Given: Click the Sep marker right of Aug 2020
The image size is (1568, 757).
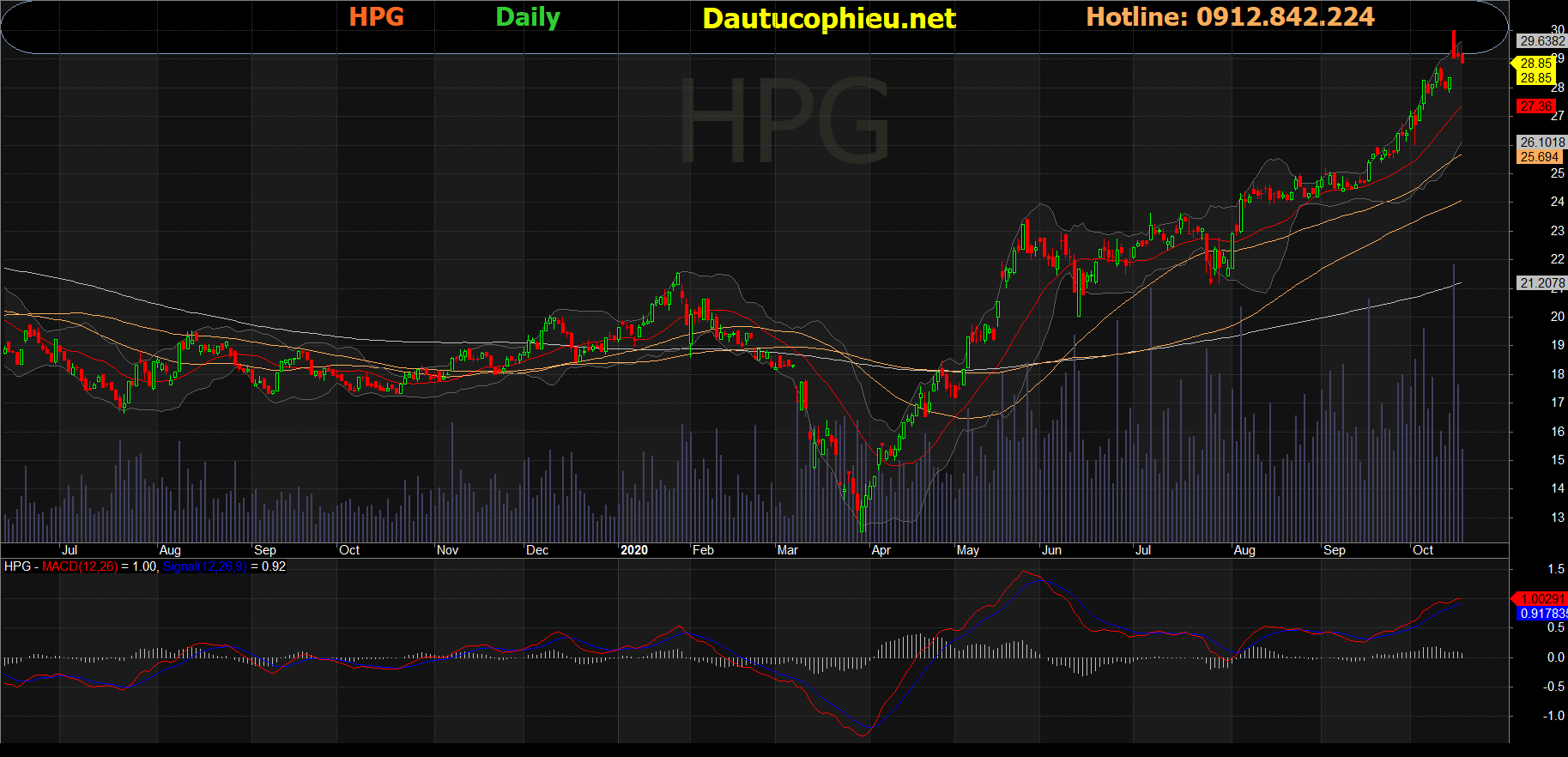Looking at the screenshot, I should tap(1335, 550).
